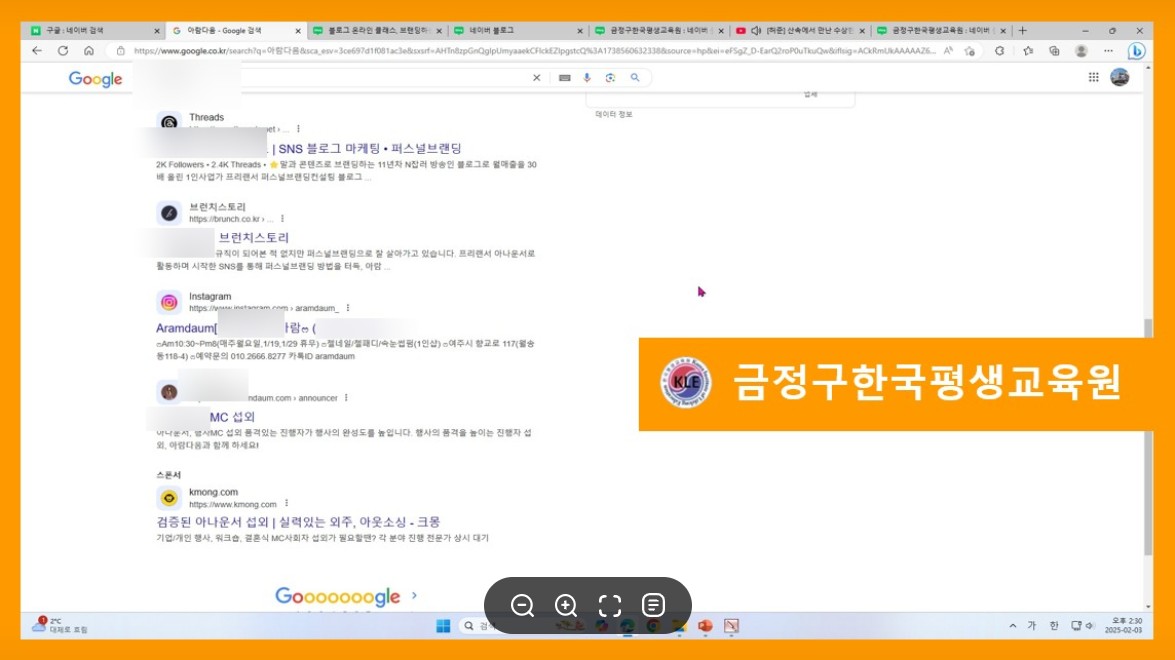Open the weather widget on taskbar
1175x660 pixels.
coord(59,626)
